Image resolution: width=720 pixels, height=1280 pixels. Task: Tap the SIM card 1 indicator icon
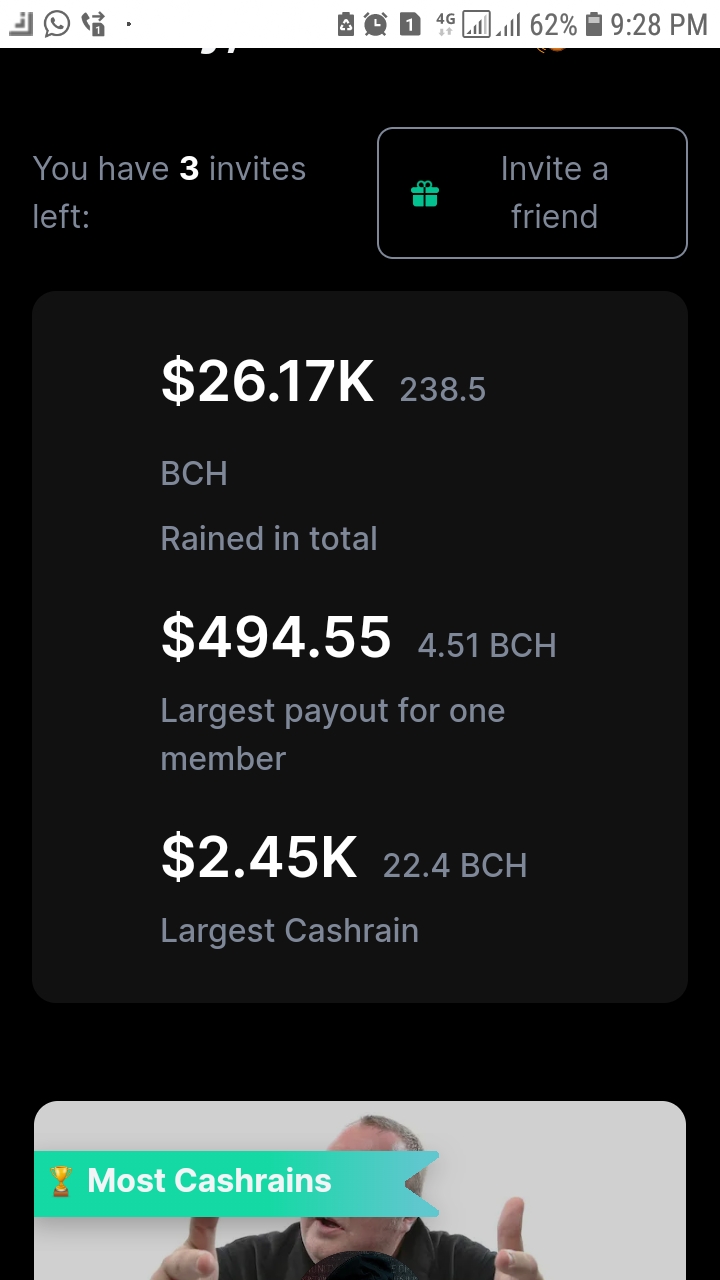point(410,24)
